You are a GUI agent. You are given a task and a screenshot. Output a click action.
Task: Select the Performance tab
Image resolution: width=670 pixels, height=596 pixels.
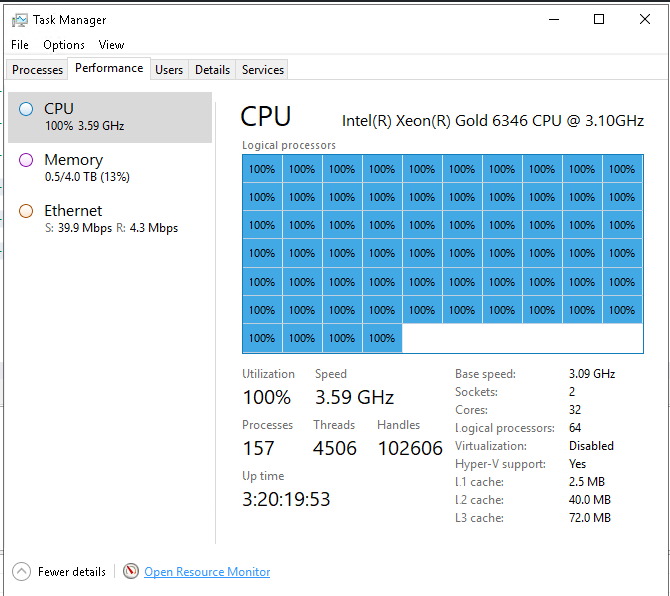pyautogui.click(x=109, y=68)
